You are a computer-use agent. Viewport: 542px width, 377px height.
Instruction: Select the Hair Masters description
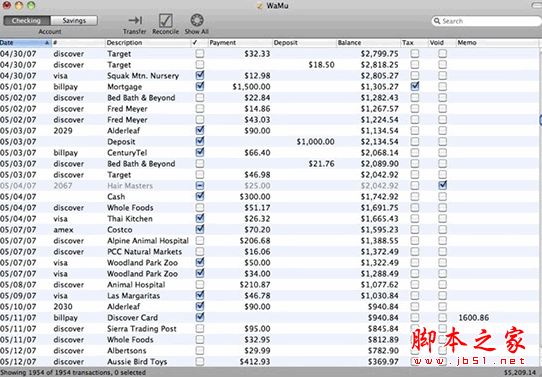[130, 186]
